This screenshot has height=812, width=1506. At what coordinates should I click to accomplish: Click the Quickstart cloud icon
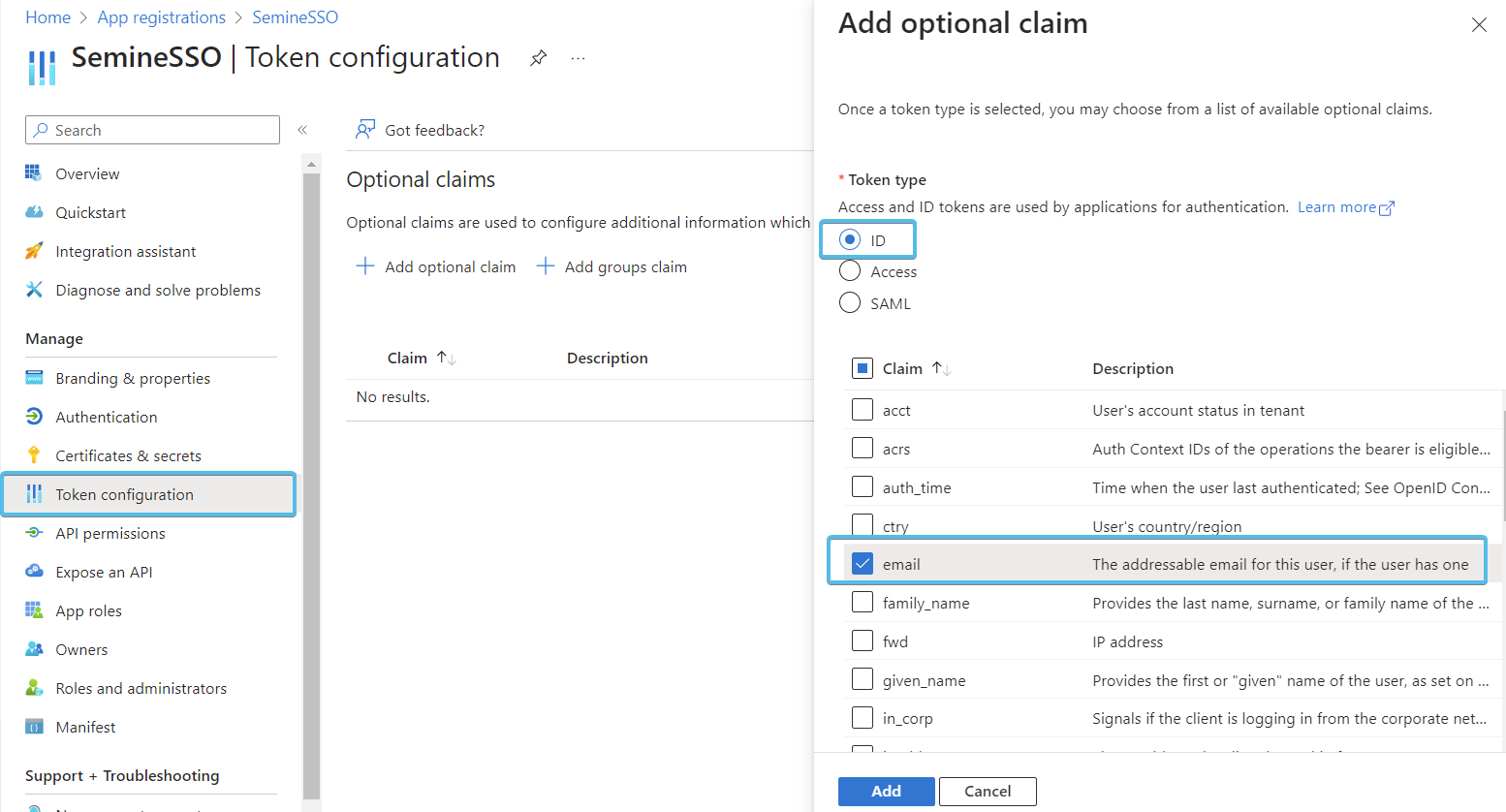tap(34, 212)
